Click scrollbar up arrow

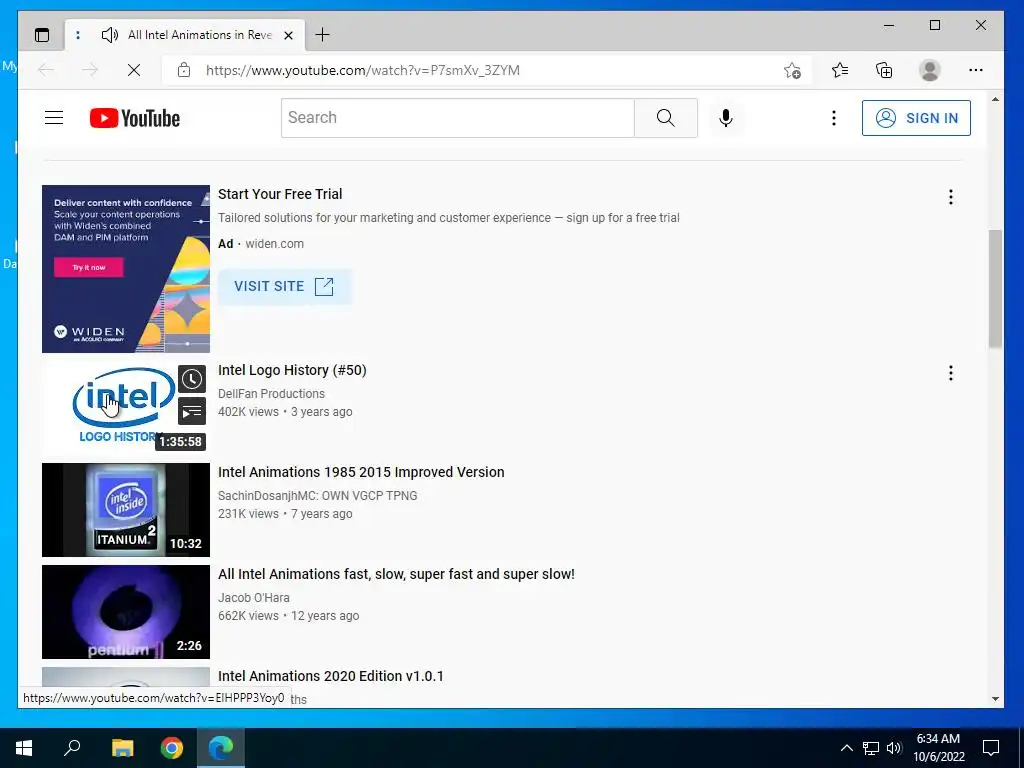995,99
